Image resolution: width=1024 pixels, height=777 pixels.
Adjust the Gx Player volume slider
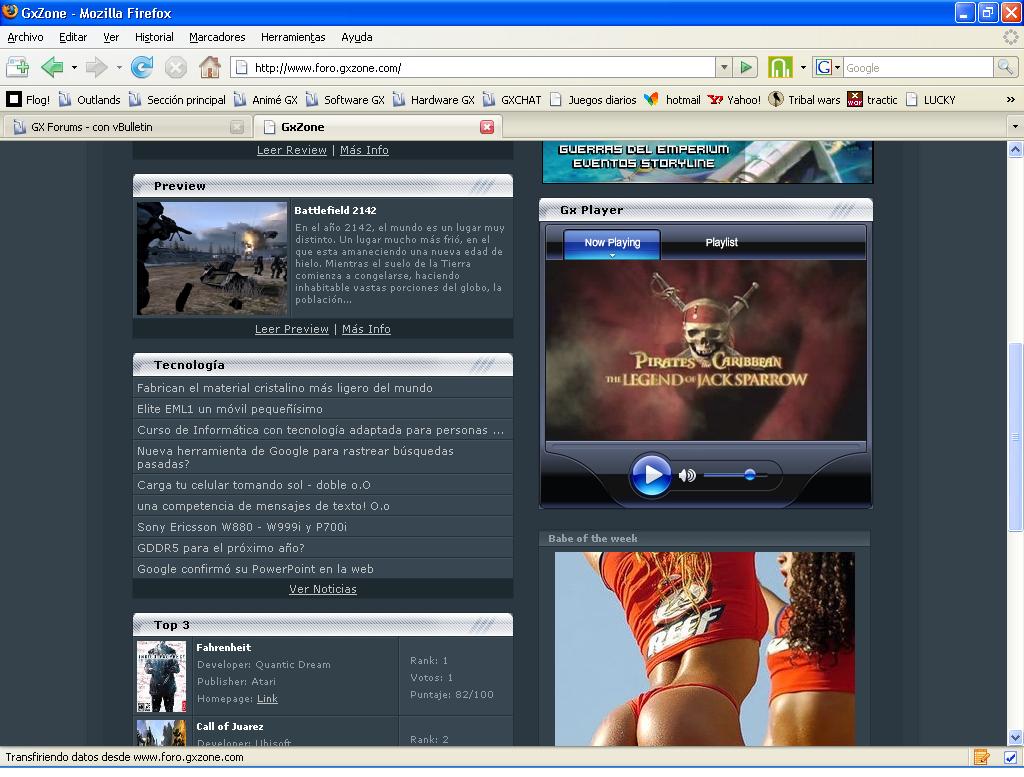[750, 475]
